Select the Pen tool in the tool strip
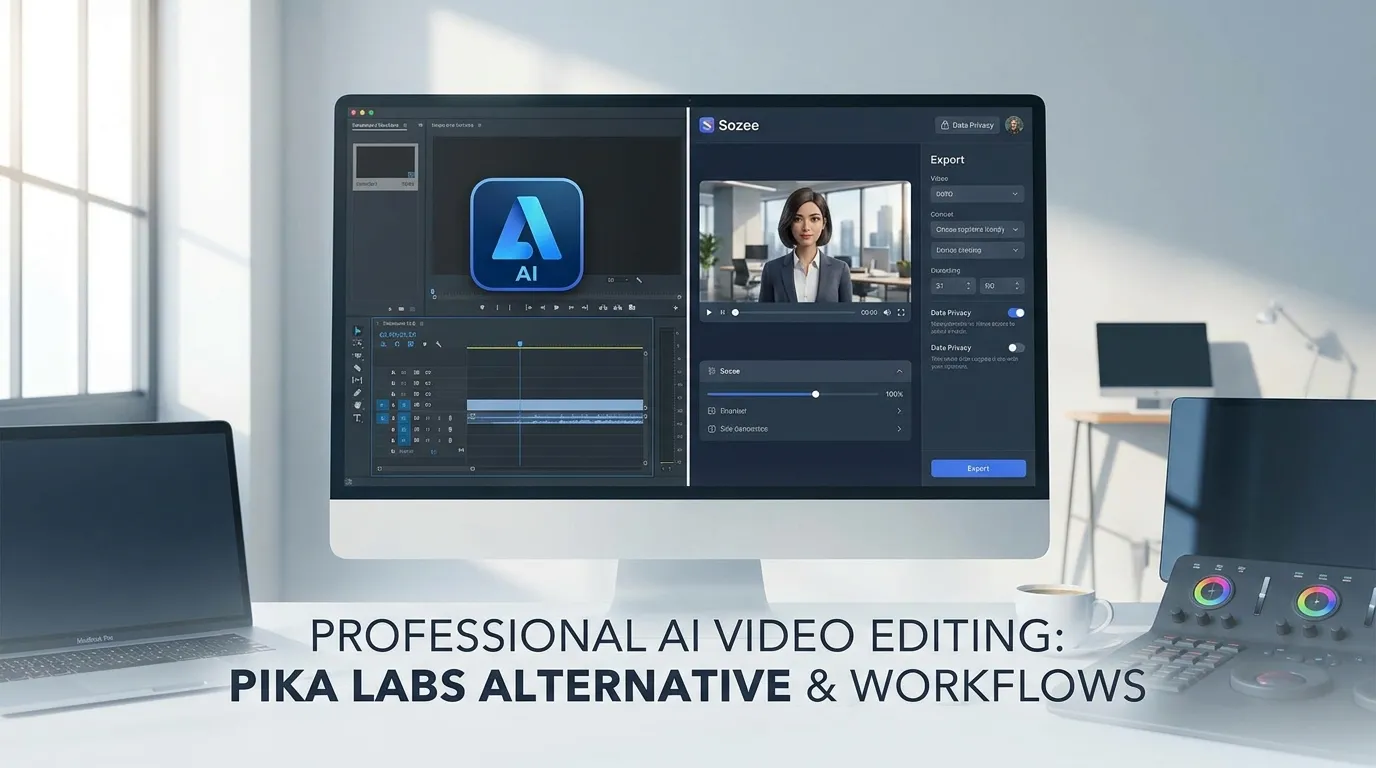 pos(357,393)
